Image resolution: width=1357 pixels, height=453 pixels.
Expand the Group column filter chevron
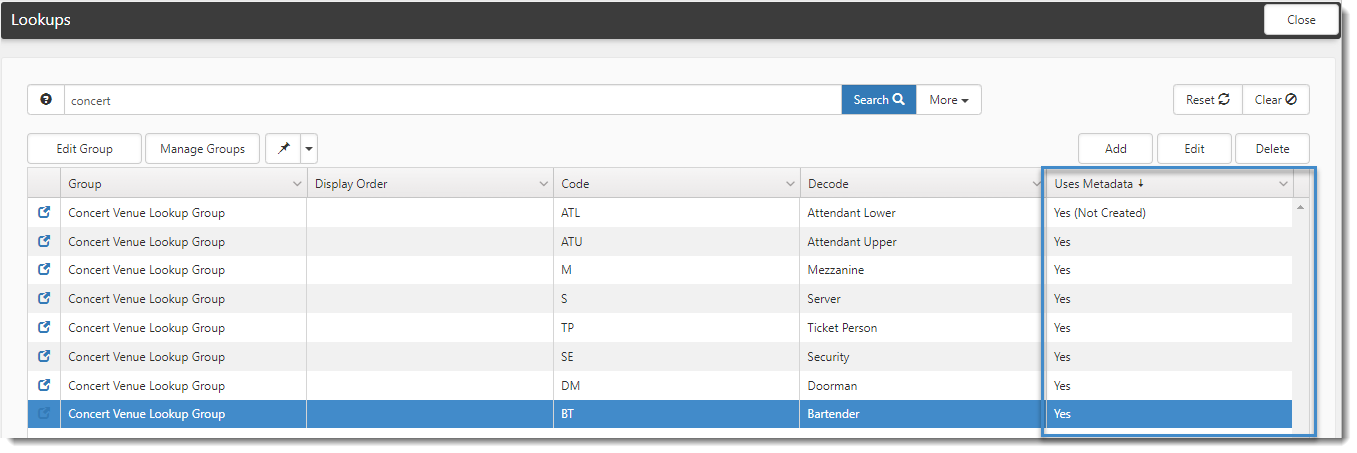click(x=297, y=184)
